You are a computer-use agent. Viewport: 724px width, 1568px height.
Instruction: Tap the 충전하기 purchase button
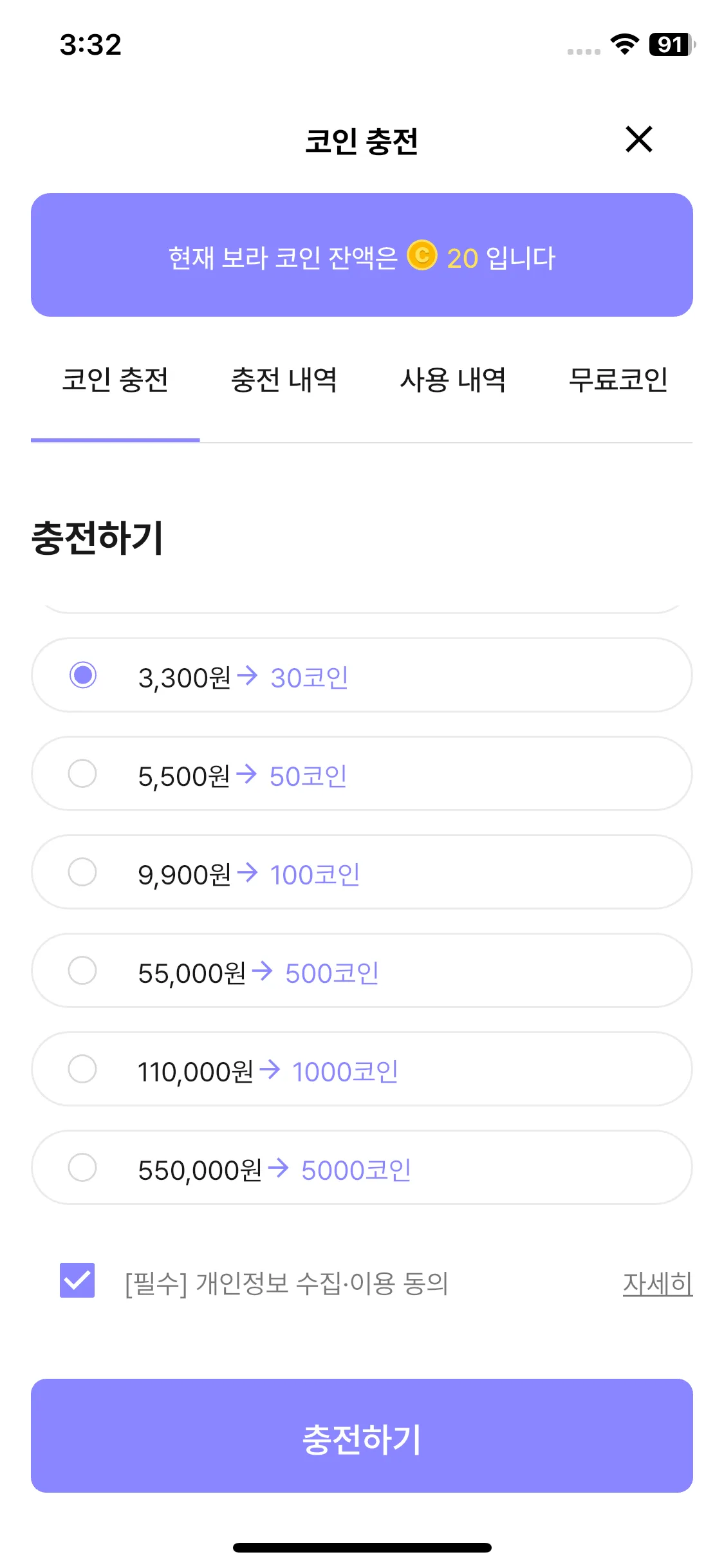[x=362, y=1435]
